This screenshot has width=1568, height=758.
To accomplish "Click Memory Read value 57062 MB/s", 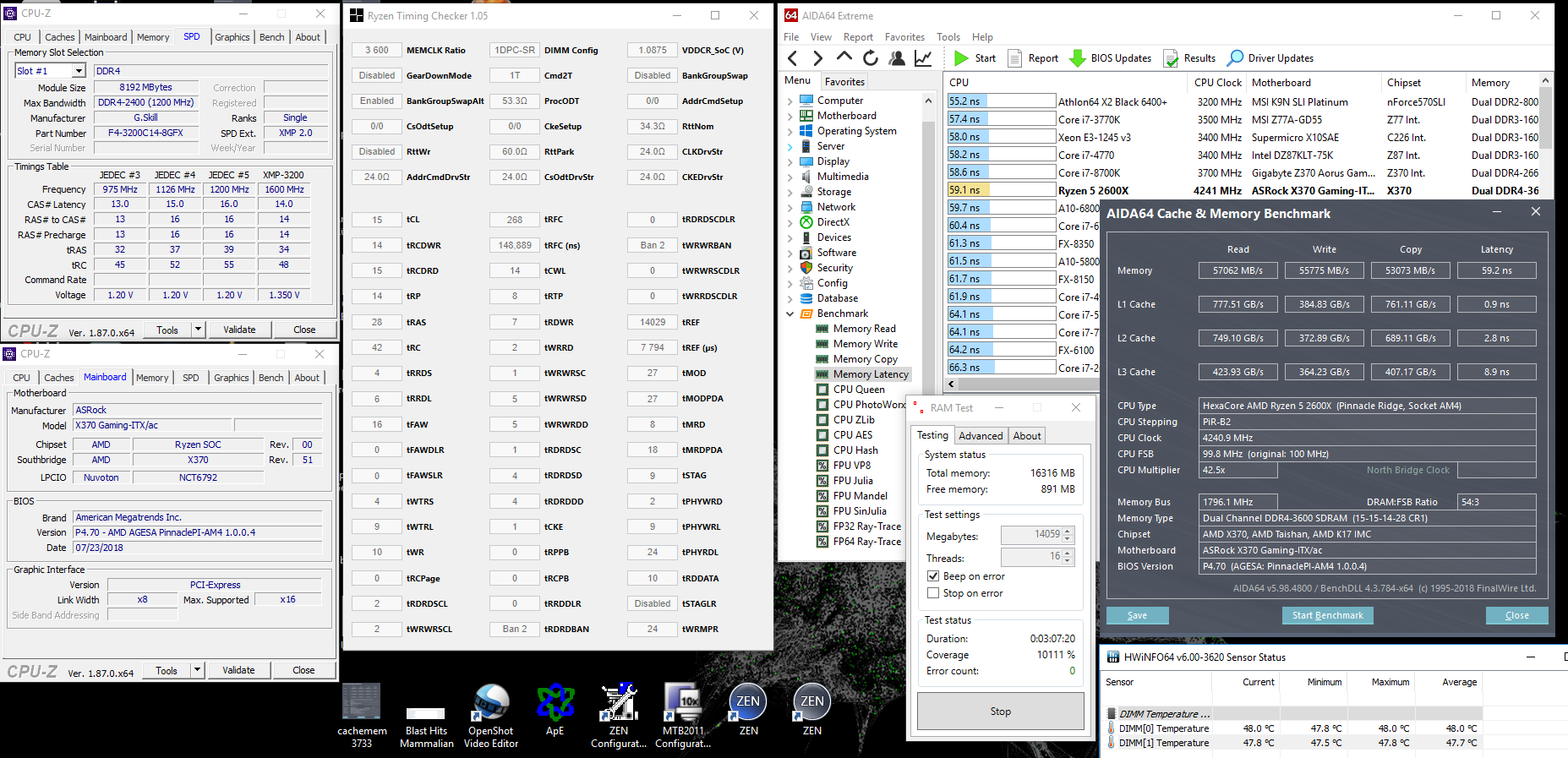I will pos(1237,270).
